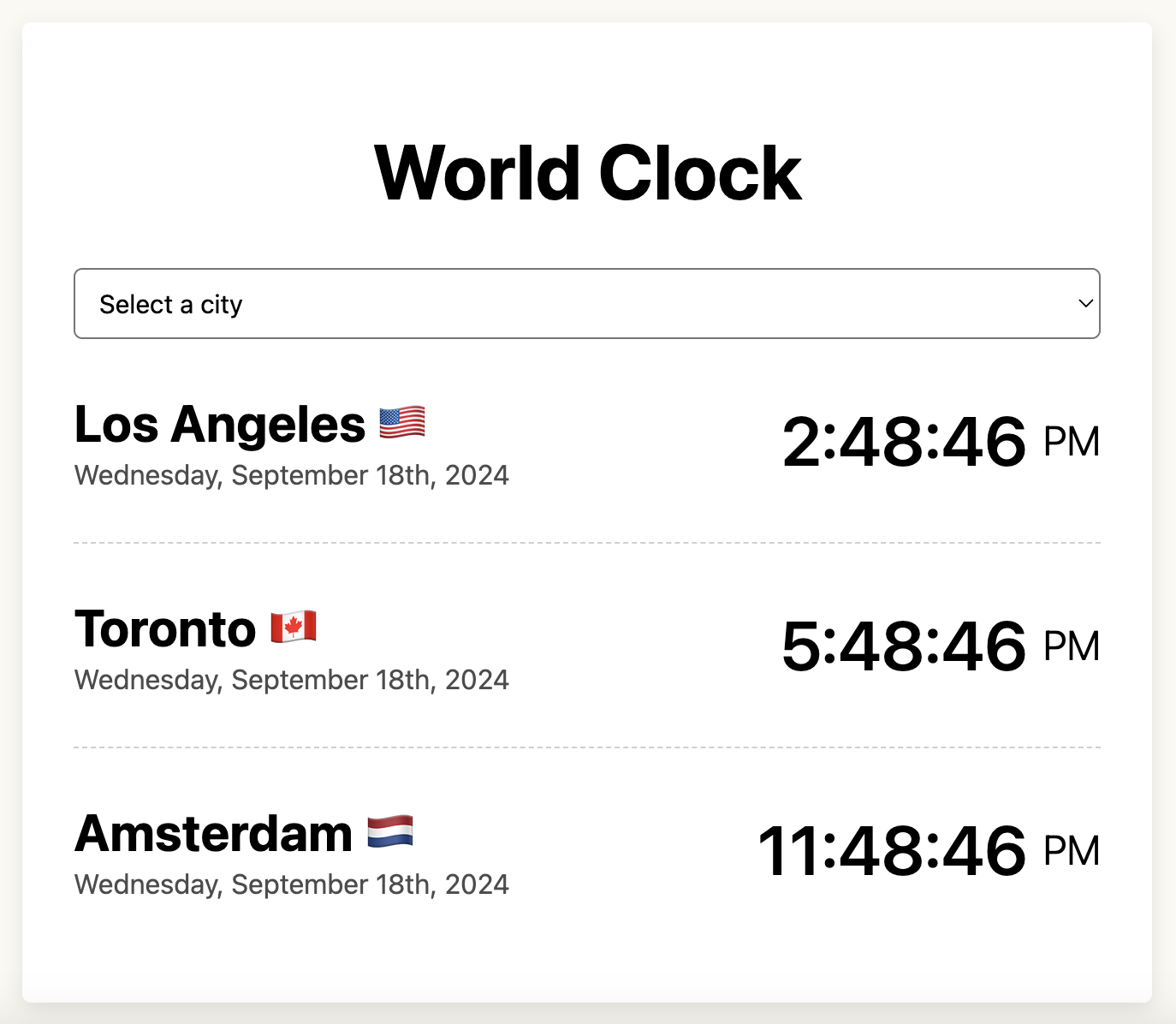Select the Amsterdam clock display
The height and width of the screenshot is (1024, 1176).
point(888,850)
